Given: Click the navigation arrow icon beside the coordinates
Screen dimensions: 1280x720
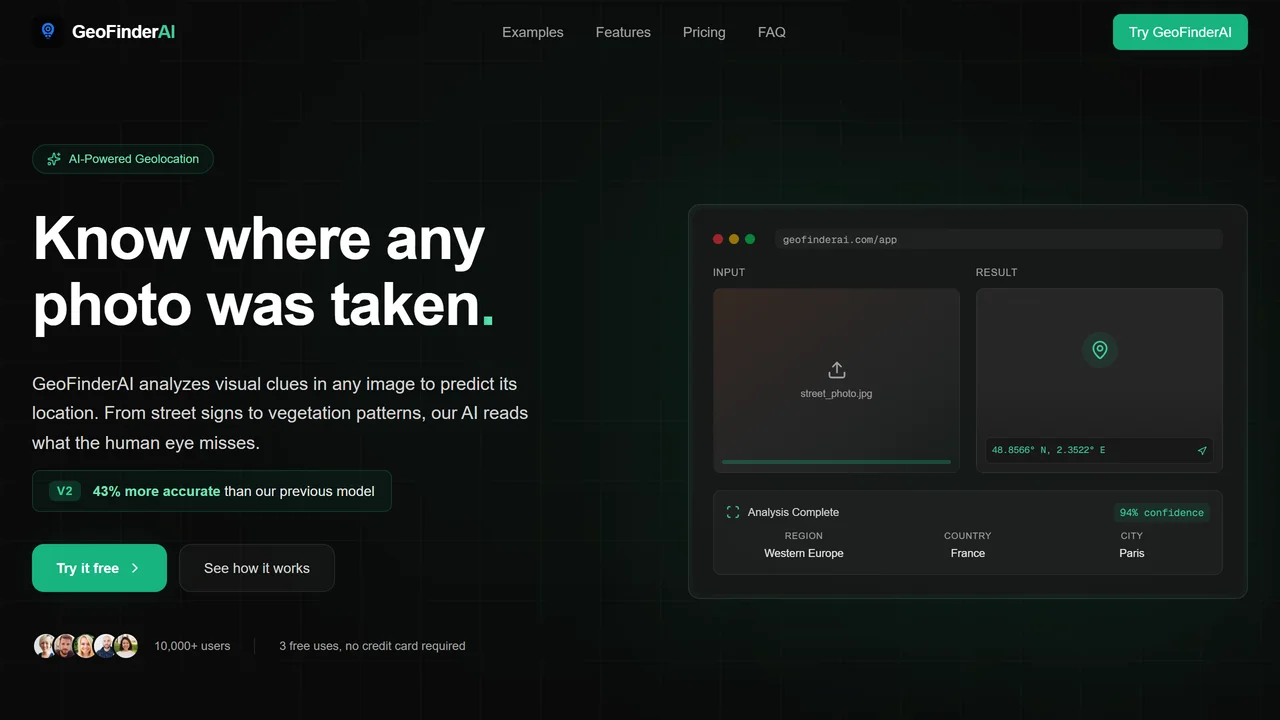Looking at the screenshot, I should pos(1202,450).
